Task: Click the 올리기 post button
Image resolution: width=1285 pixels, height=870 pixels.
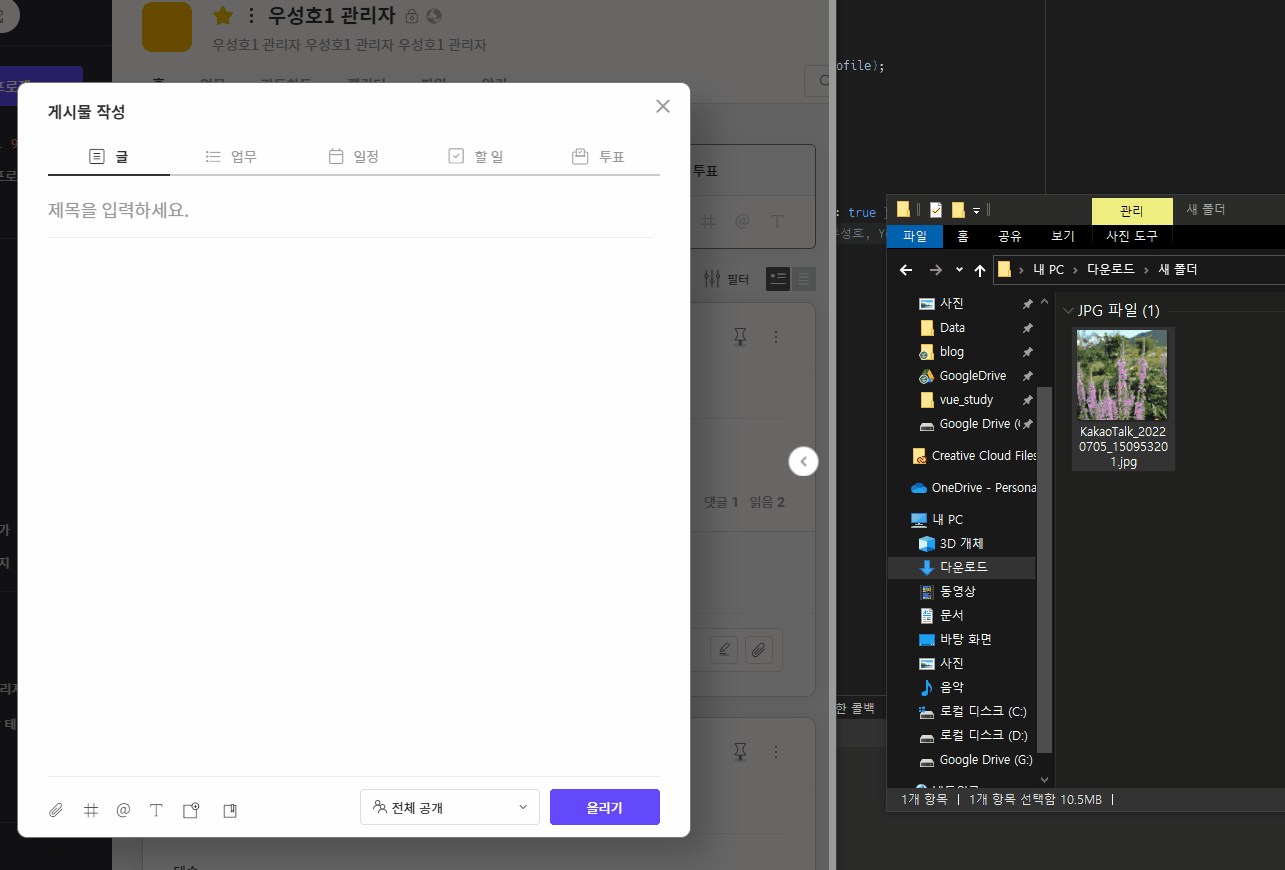Action: click(x=604, y=807)
